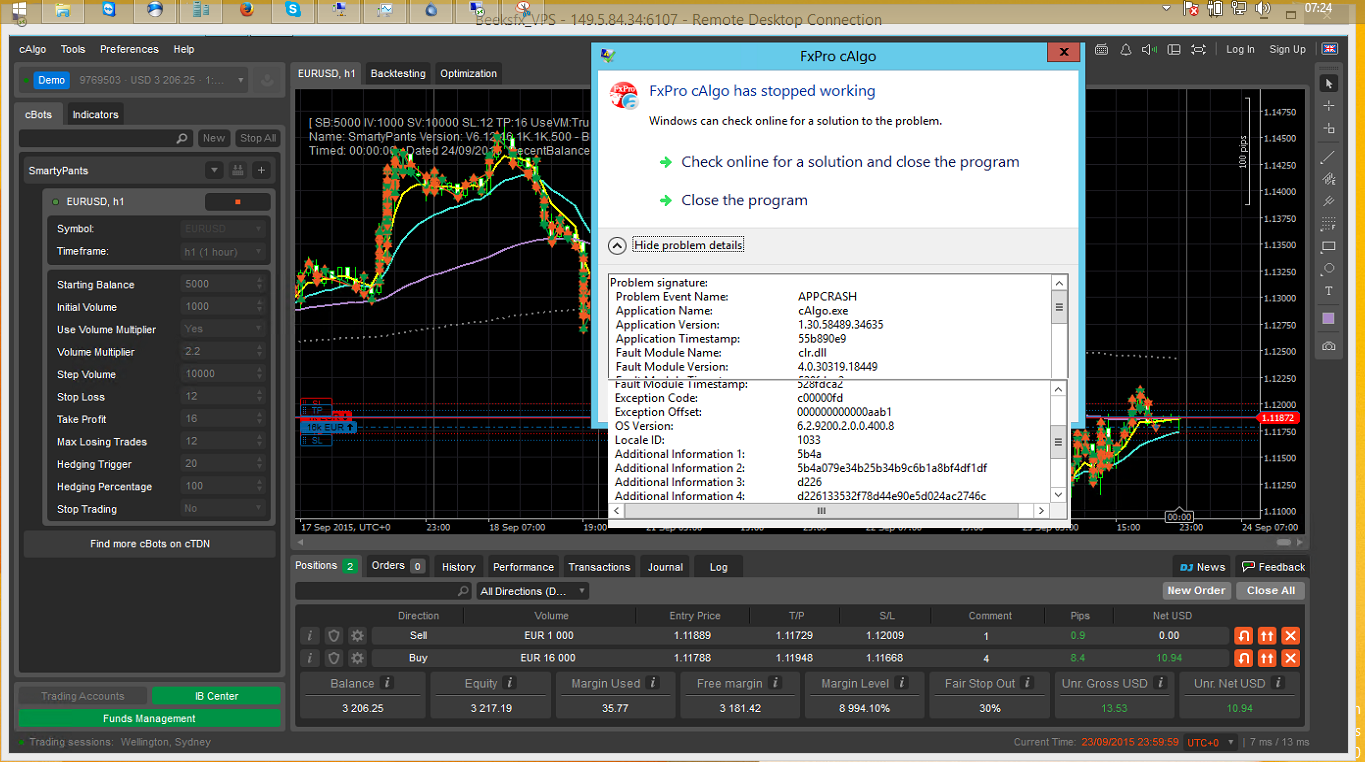The image size is (1365, 762).
Task: Open protection shield for Buy position
Action: coord(334,658)
